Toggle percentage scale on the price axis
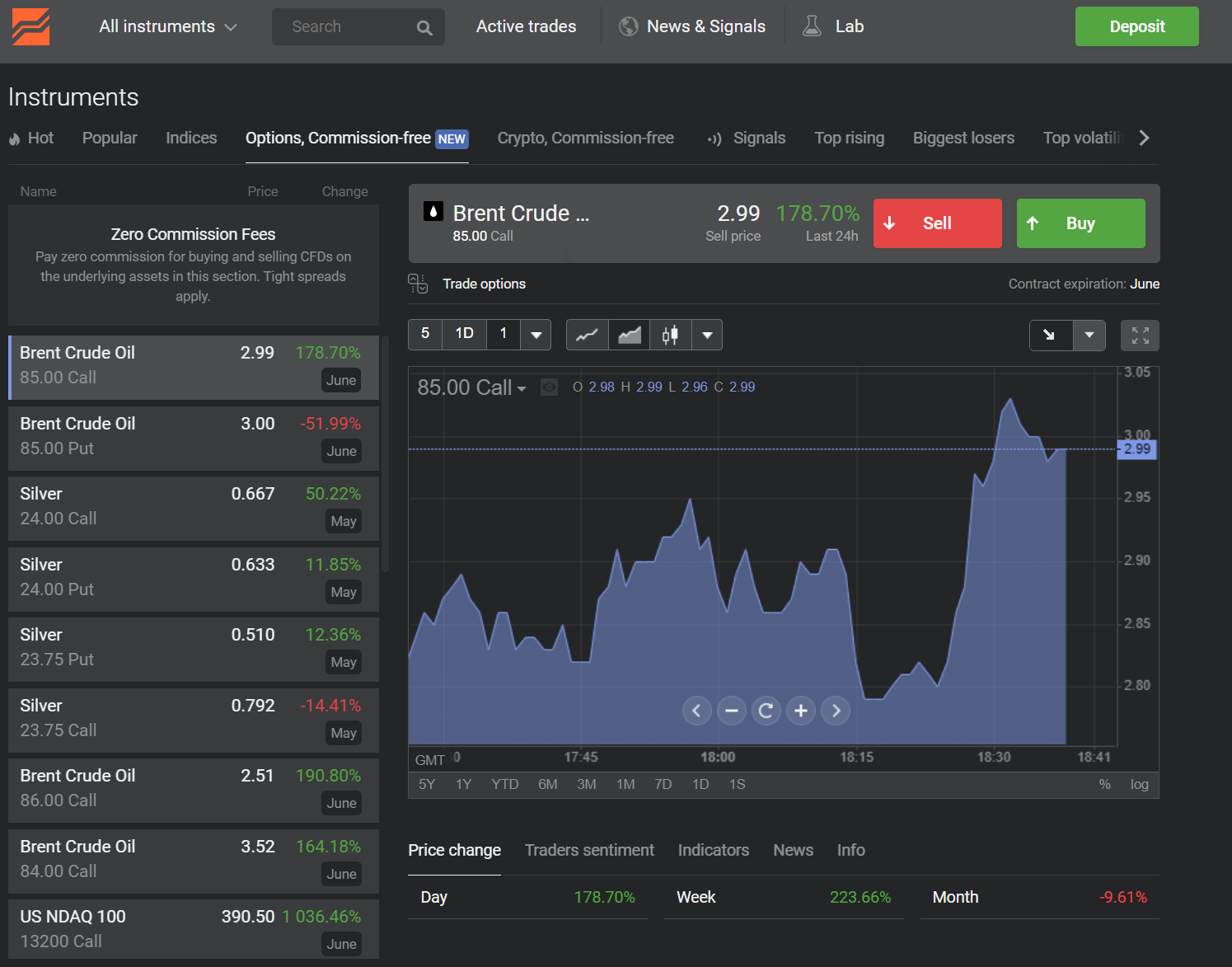Screen dimensions: 1232x967 (1105, 784)
